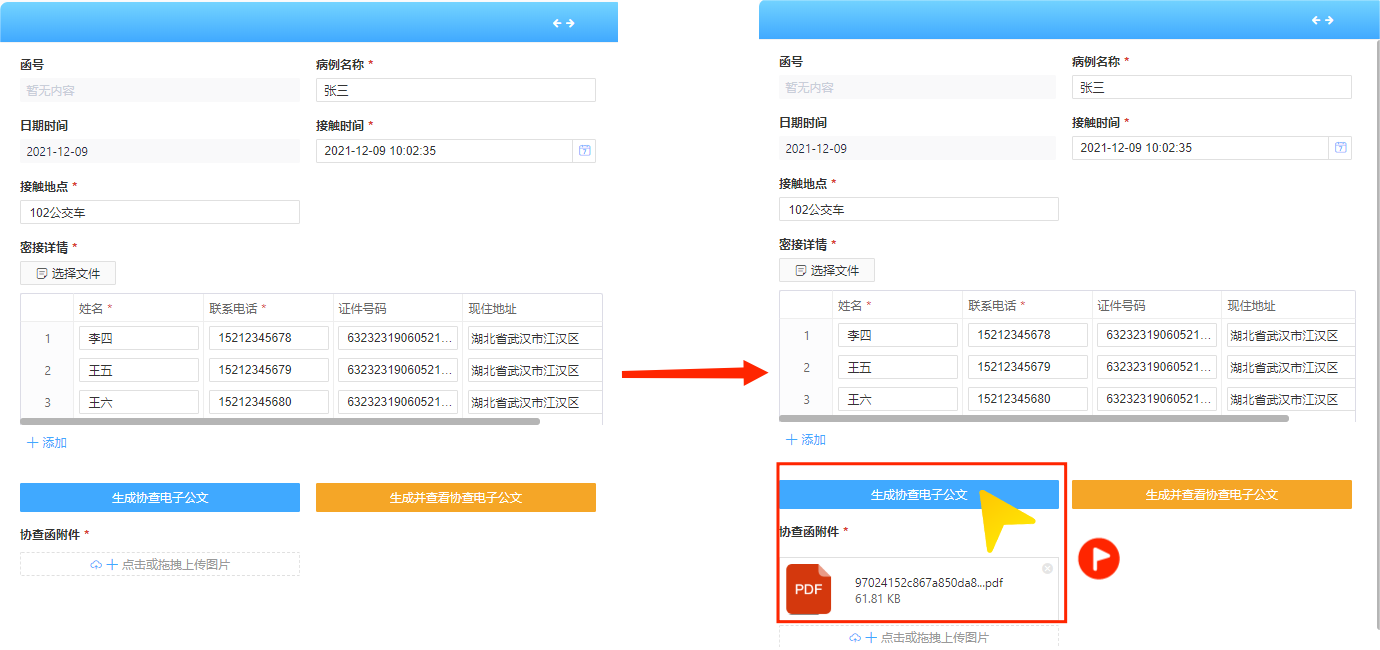
Task: Click the expand arrows icon in the left form header
Action: click(564, 23)
